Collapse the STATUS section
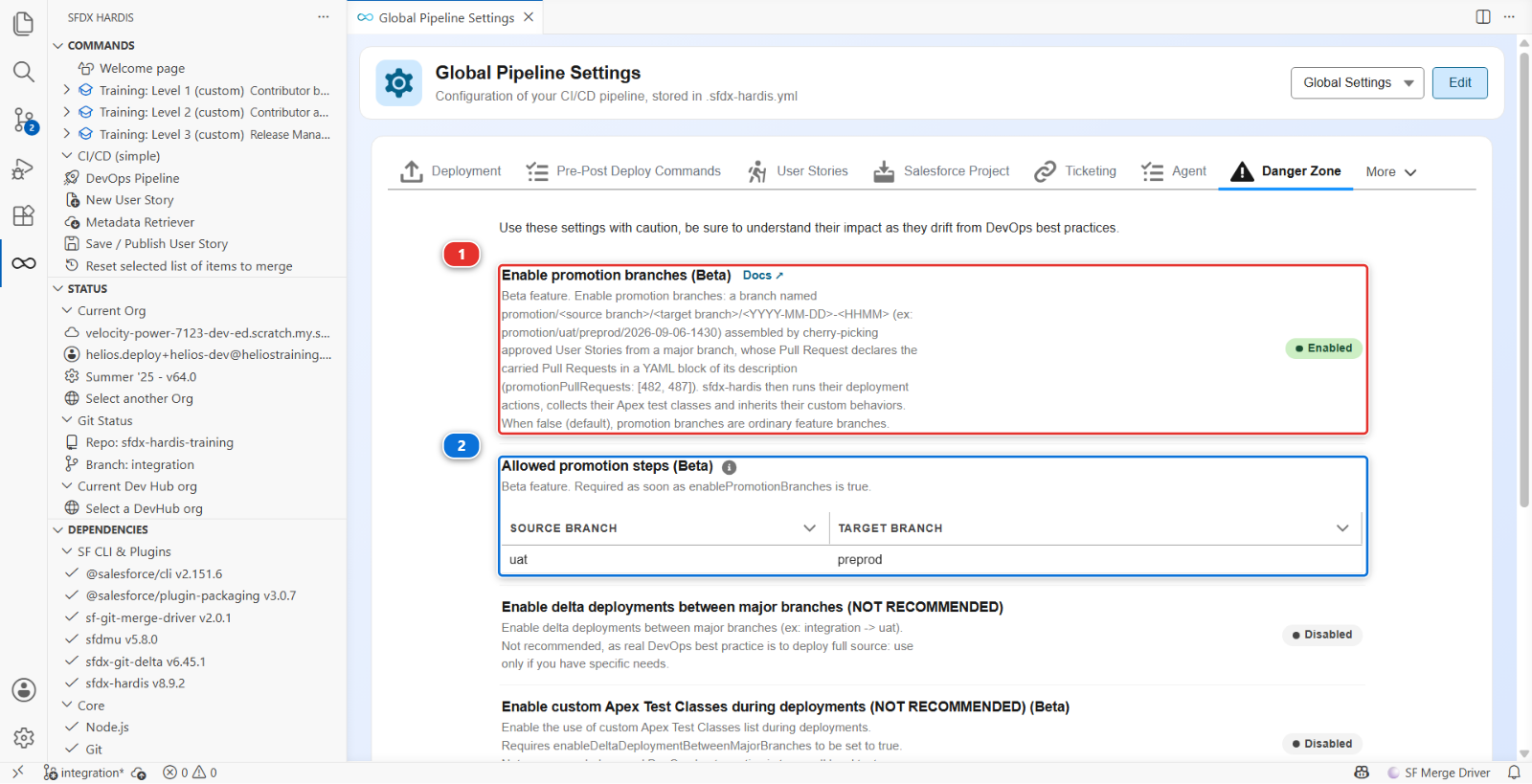The height and width of the screenshot is (784, 1532). coord(58,288)
